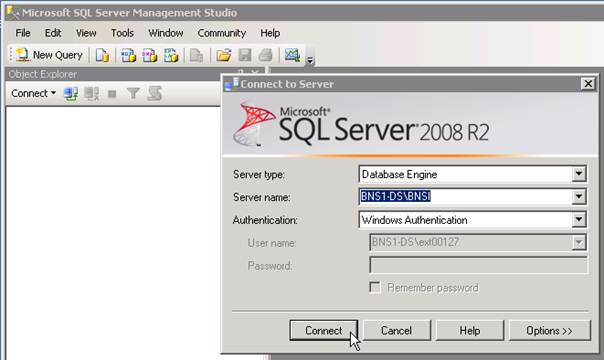
Task: Click the Activity Monitor icon
Action: pyautogui.click(x=292, y=55)
